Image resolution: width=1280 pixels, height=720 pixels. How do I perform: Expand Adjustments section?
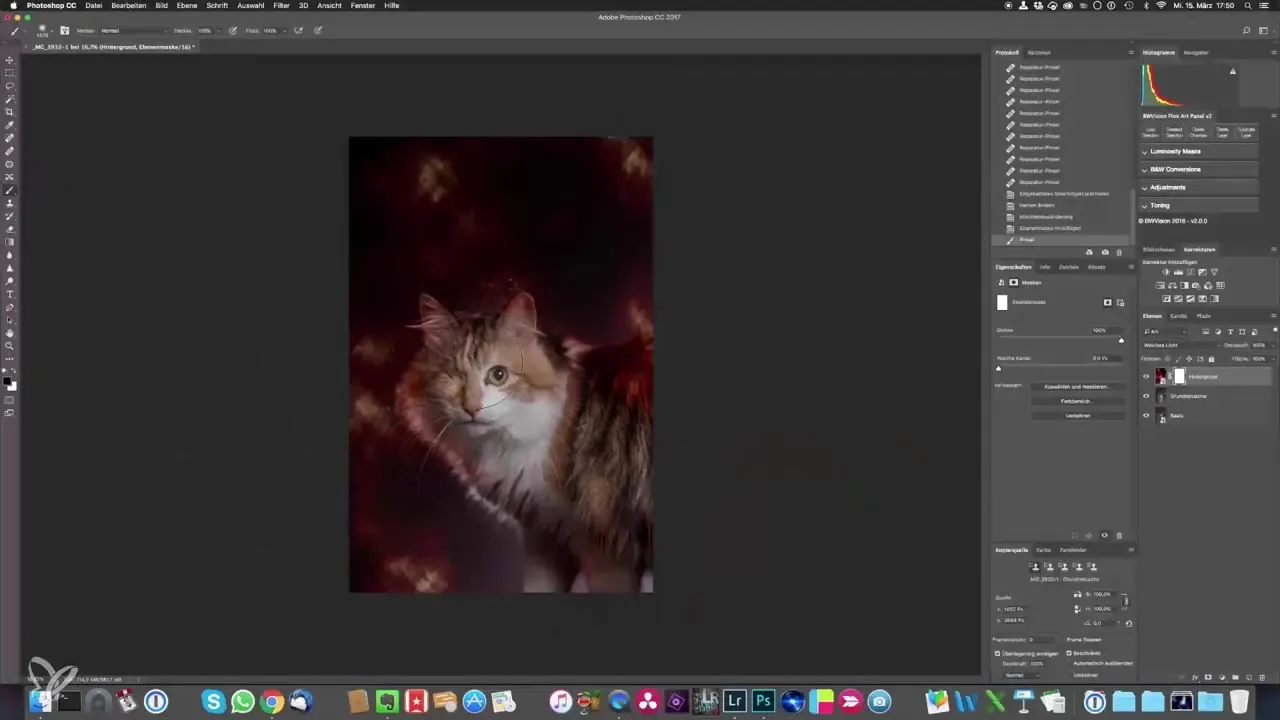click(x=1199, y=187)
